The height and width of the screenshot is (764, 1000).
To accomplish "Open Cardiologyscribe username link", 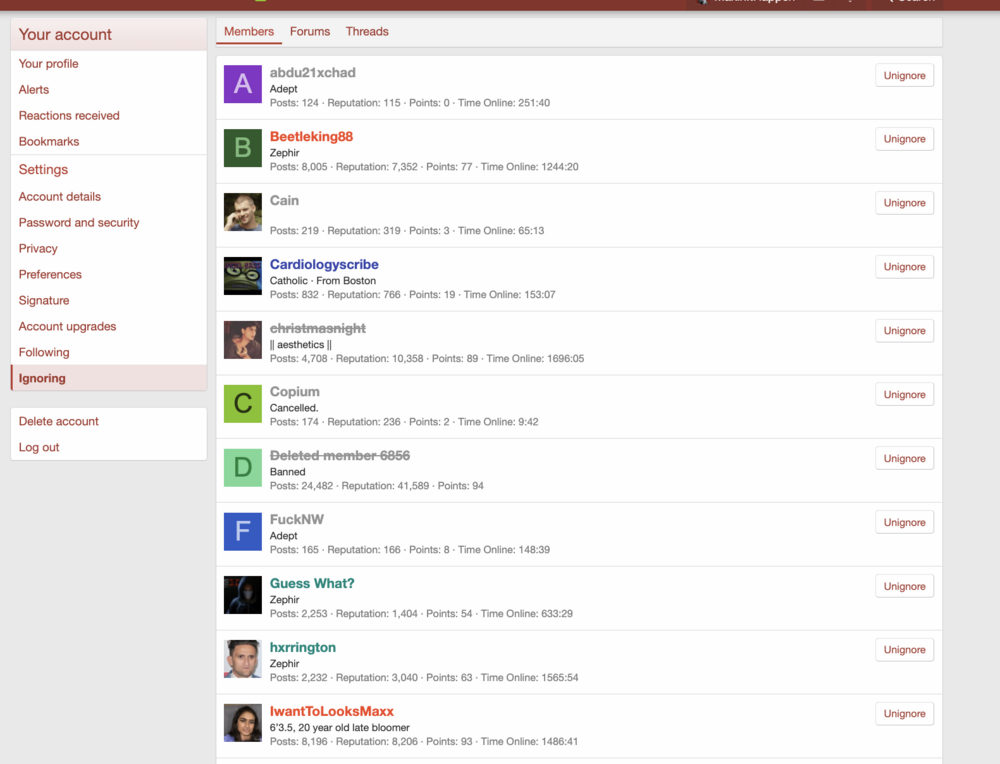I will (x=324, y=264).
